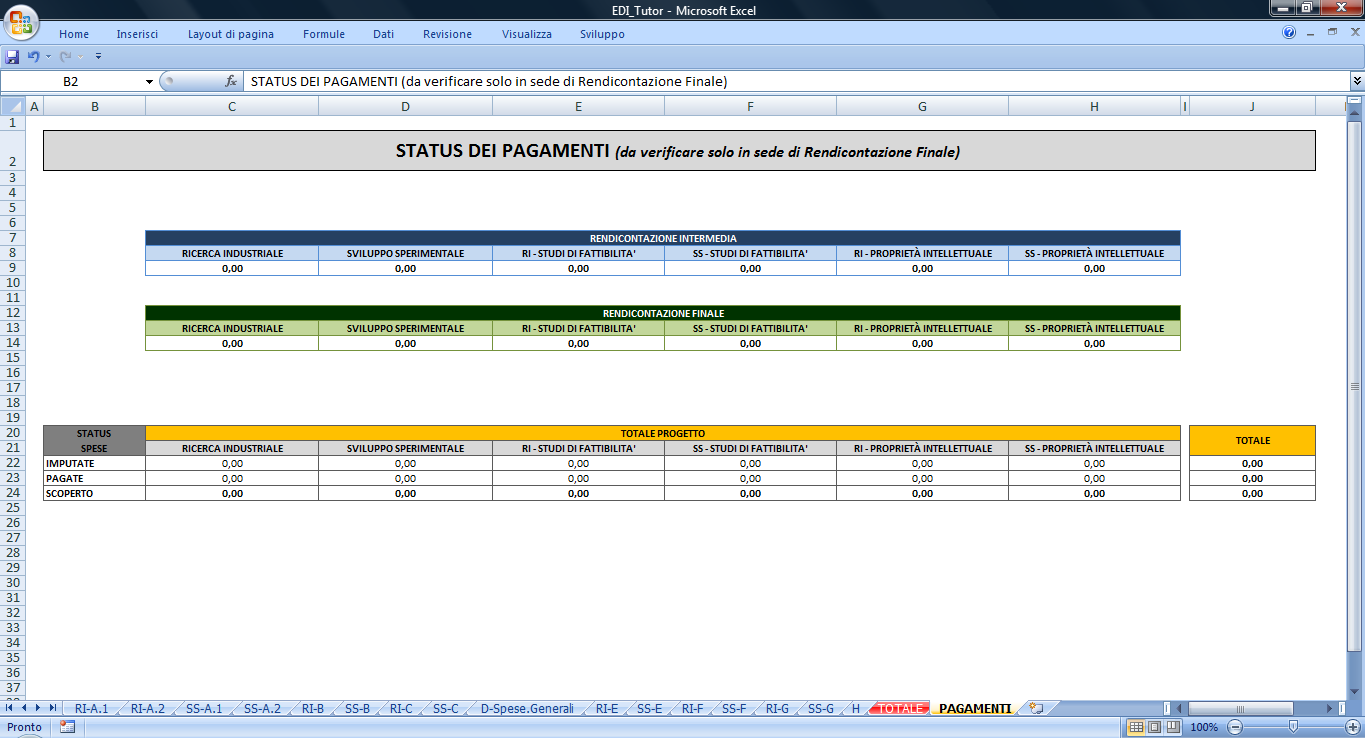Select the RENDICONTAZIONE FINALE header cell
Image resolution: width=1365 pixels, height=738 pixels.
pos(663,313)
